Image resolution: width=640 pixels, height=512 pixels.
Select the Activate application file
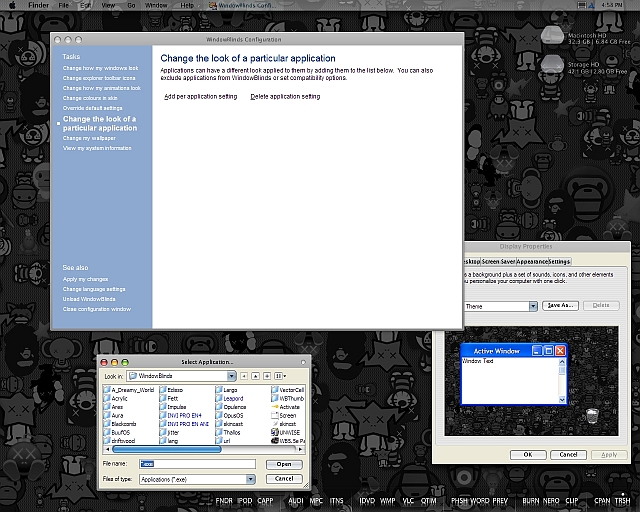point(285,407)
